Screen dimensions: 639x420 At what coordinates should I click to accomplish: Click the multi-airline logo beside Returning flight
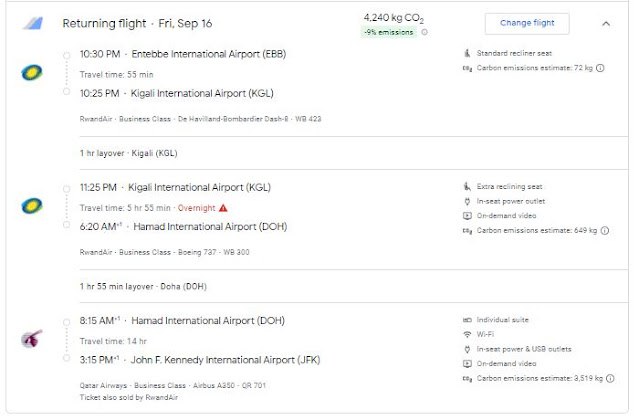(x=33, y=23)
